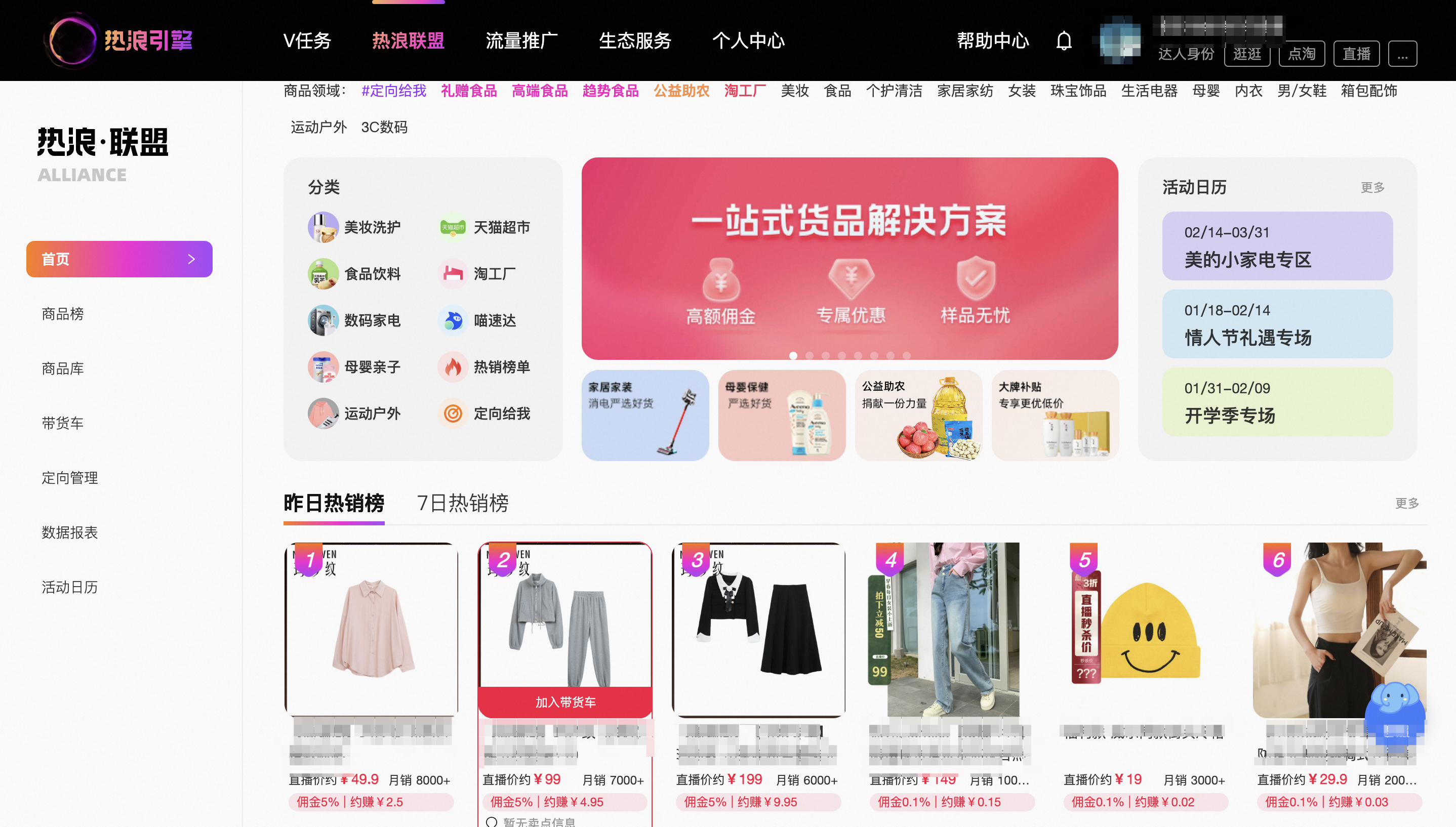The image size is (1456, 827).
Task: Open the 开学季专场 calendar card
Action: [x=1277, y=401]
